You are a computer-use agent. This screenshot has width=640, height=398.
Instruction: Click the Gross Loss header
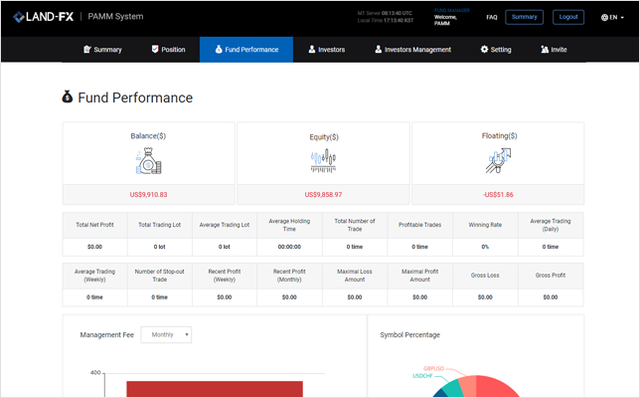(x=485, y=276)
